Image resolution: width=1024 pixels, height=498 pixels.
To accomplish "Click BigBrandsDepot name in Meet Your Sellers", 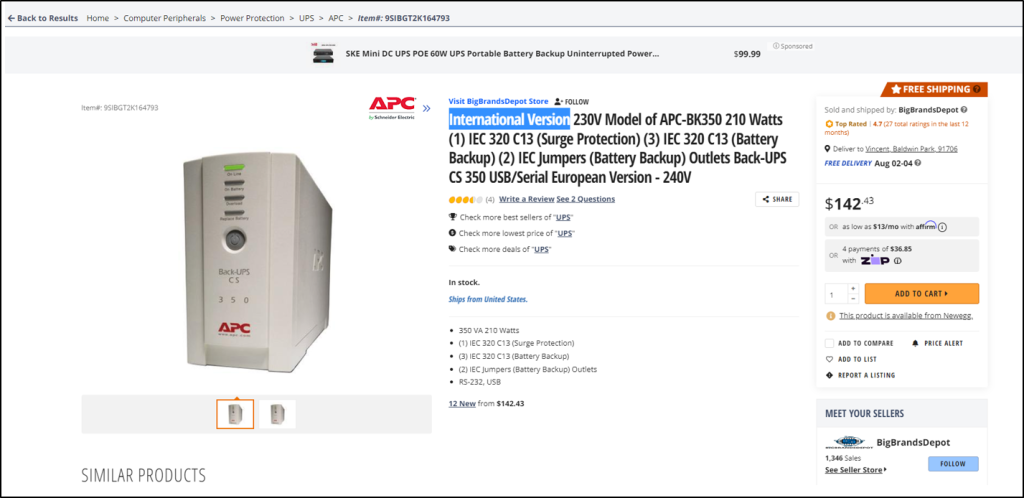I will pyautogui.click(x=913, y=443).
